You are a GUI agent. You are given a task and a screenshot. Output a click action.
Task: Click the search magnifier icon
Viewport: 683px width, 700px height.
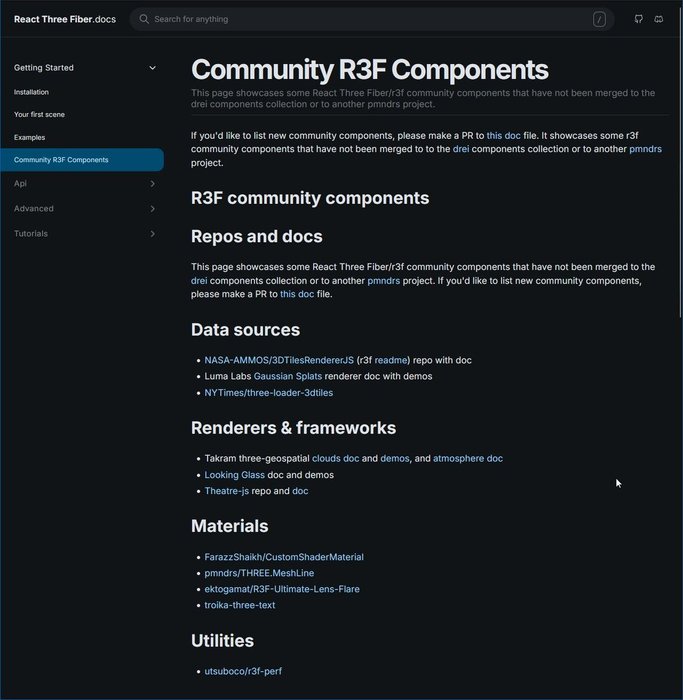[144, 19]
